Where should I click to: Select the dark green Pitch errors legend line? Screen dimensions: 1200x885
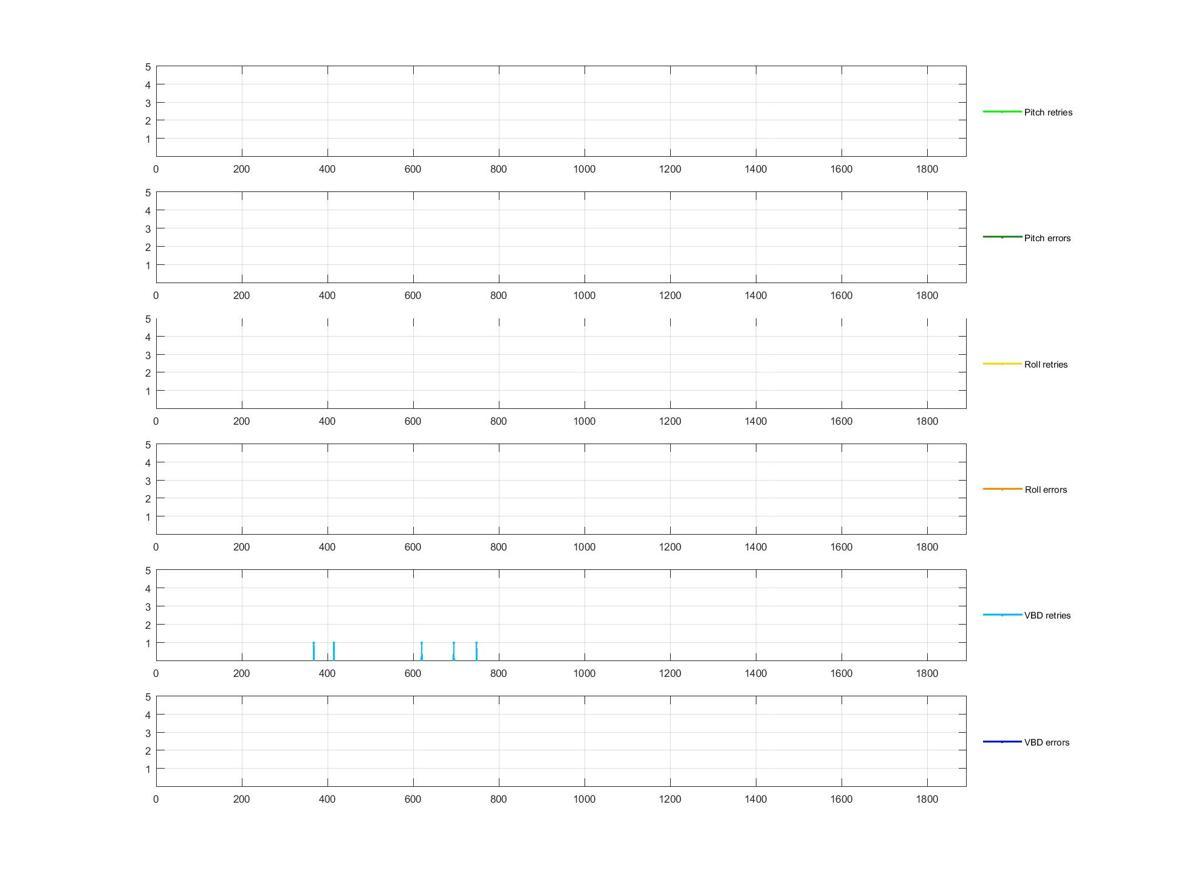[1002, 237]
